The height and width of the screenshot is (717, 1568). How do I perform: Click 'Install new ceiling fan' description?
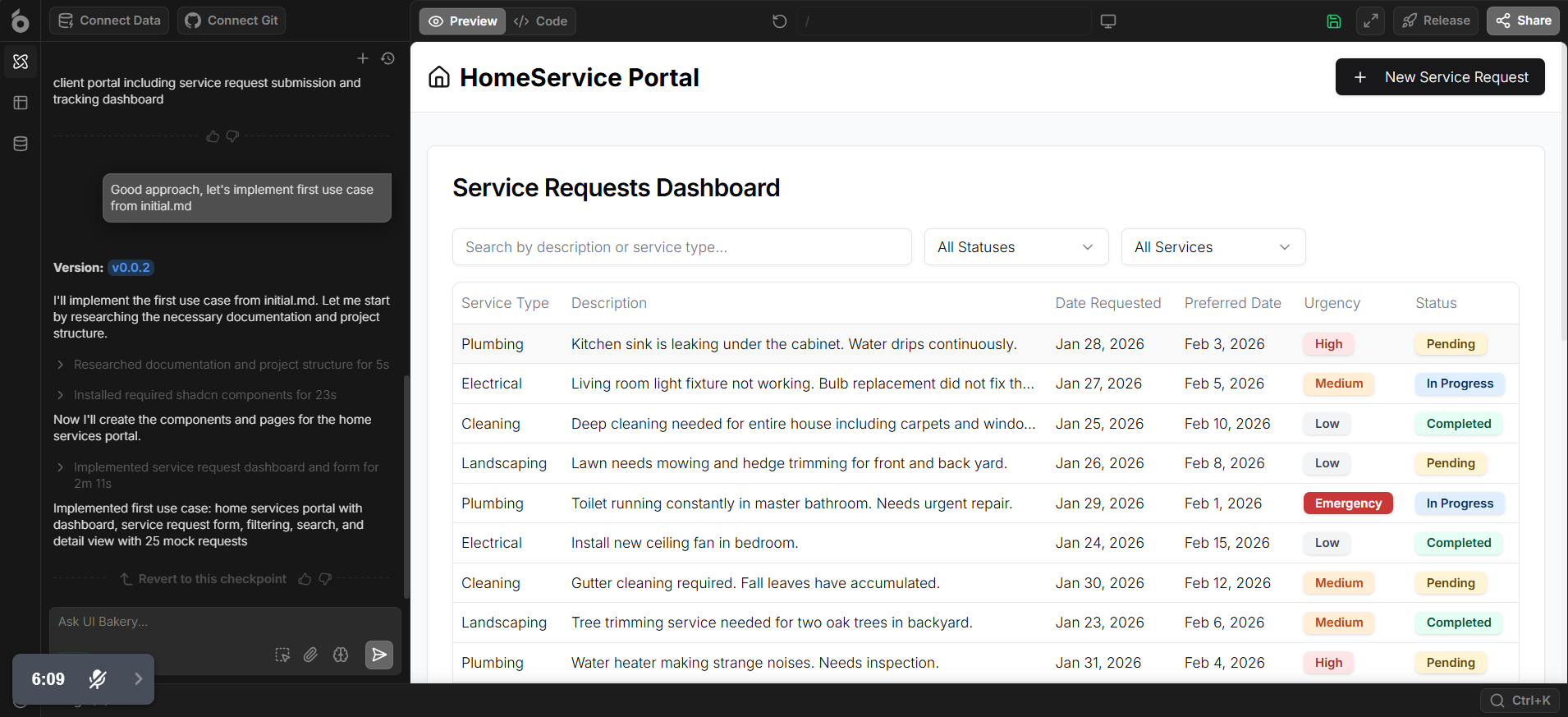pyautogui.click(x=685, y=543)
